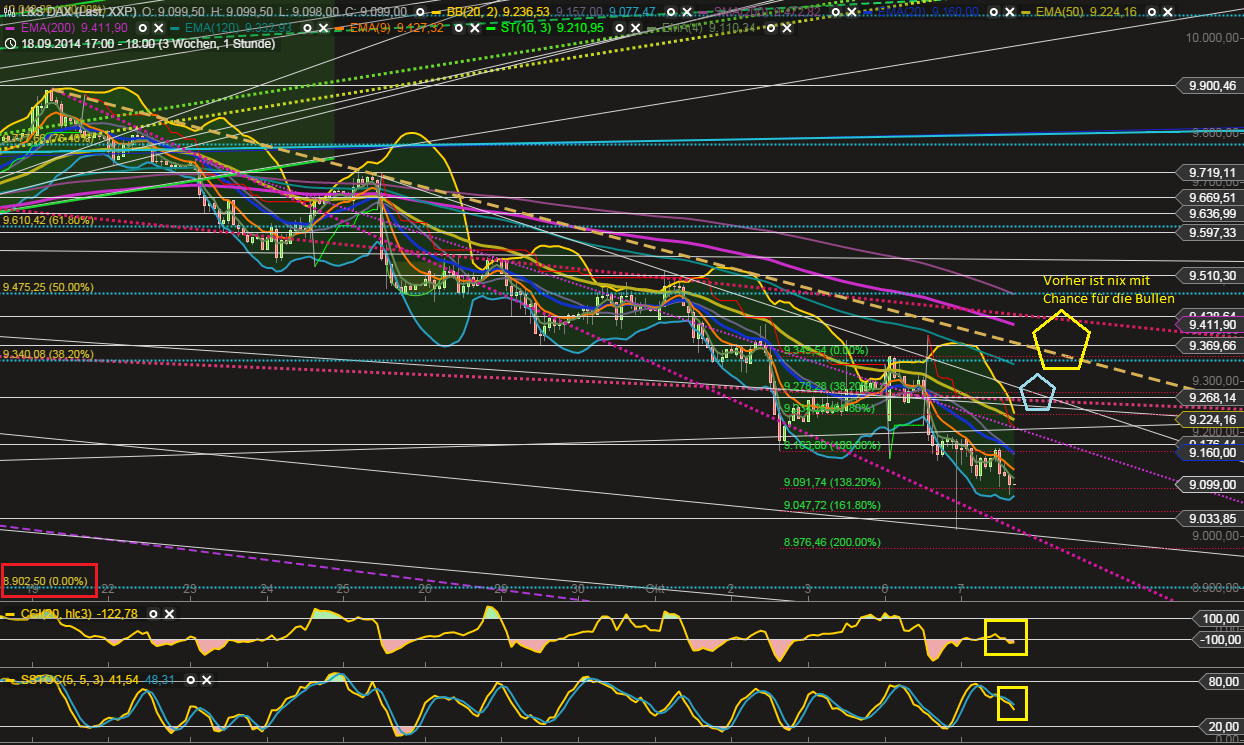The width and height of the screenshot is (1244, 745).
Task: Click the green Fibonacci label 8.976,46 (200.00%)
Action: [831, 542]
